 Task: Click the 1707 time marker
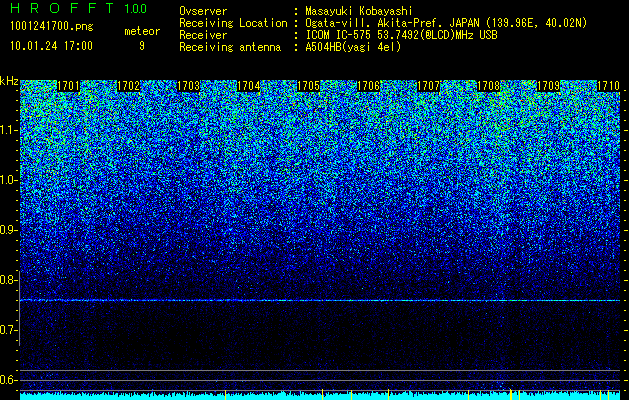coord(428,86)
